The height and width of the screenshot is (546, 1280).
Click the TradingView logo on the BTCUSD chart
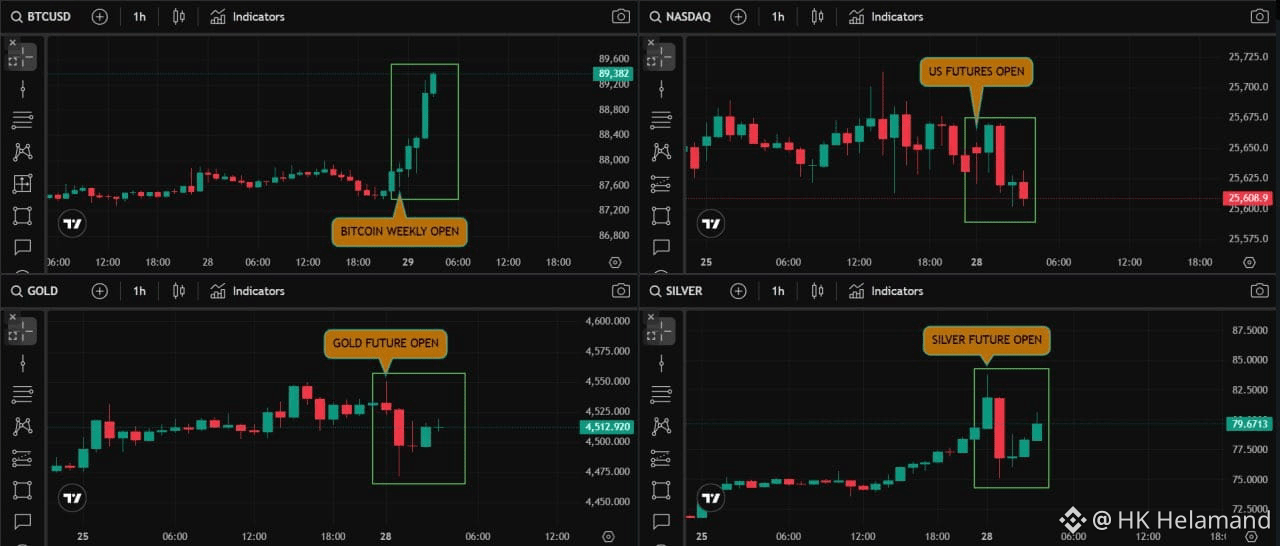click(x=72, y=224)
